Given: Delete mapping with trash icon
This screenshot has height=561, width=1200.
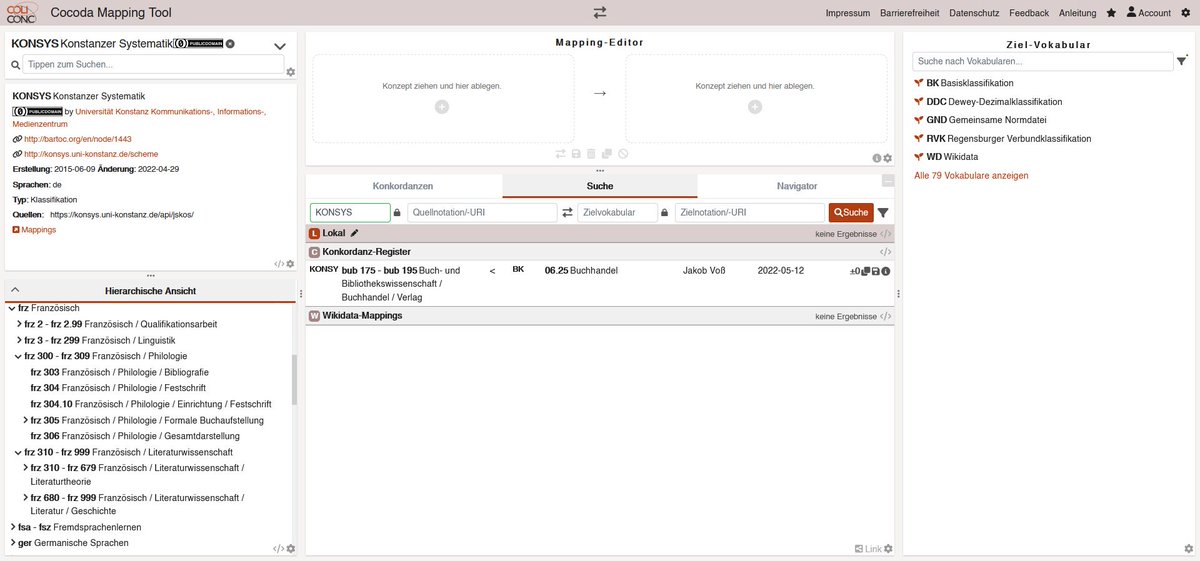Looking at the screenshot, I should coord(591,154).
